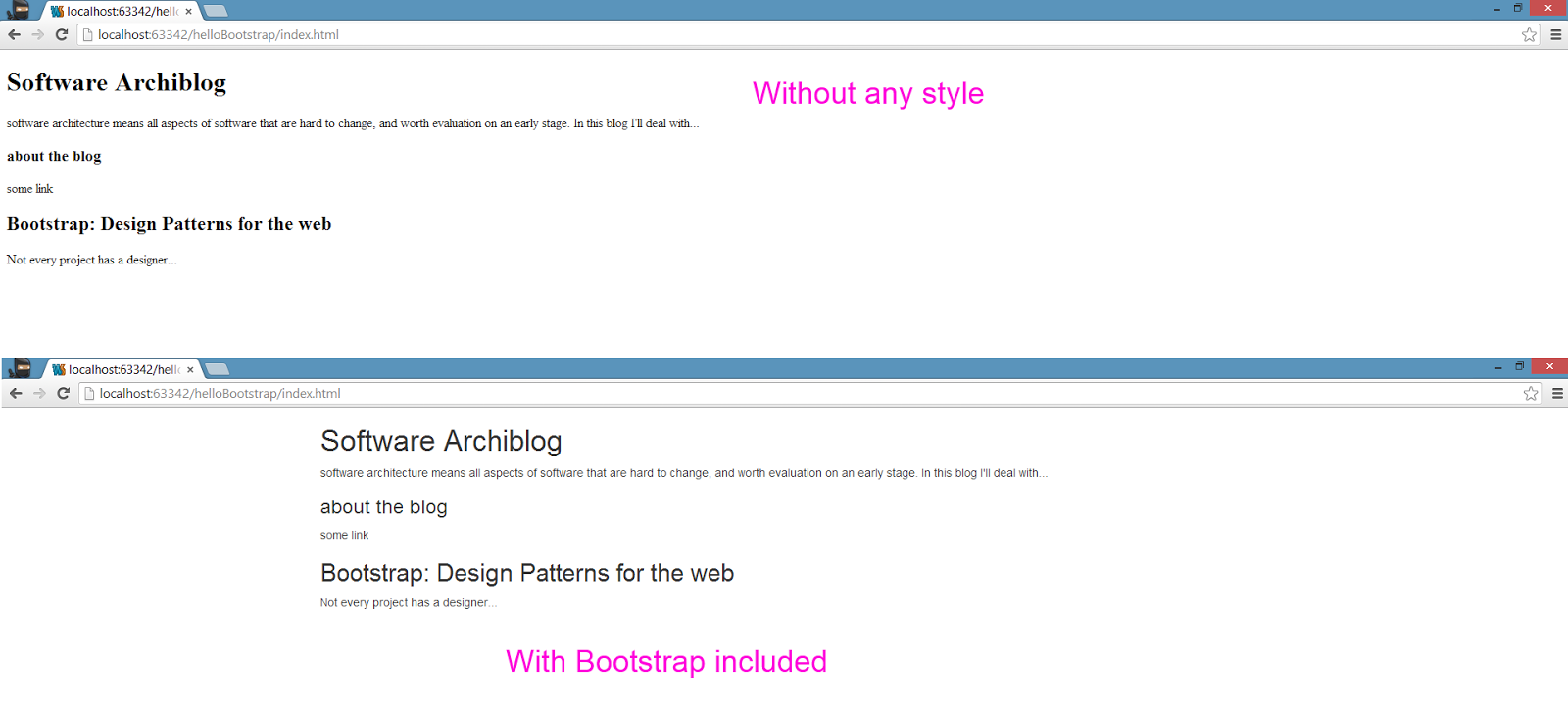Image resolution: width=1568 pixels, height=717 pixels.
Task: Close the bottom browser's localhost tab
Action: pyautogui.click(x=190, y=370)
